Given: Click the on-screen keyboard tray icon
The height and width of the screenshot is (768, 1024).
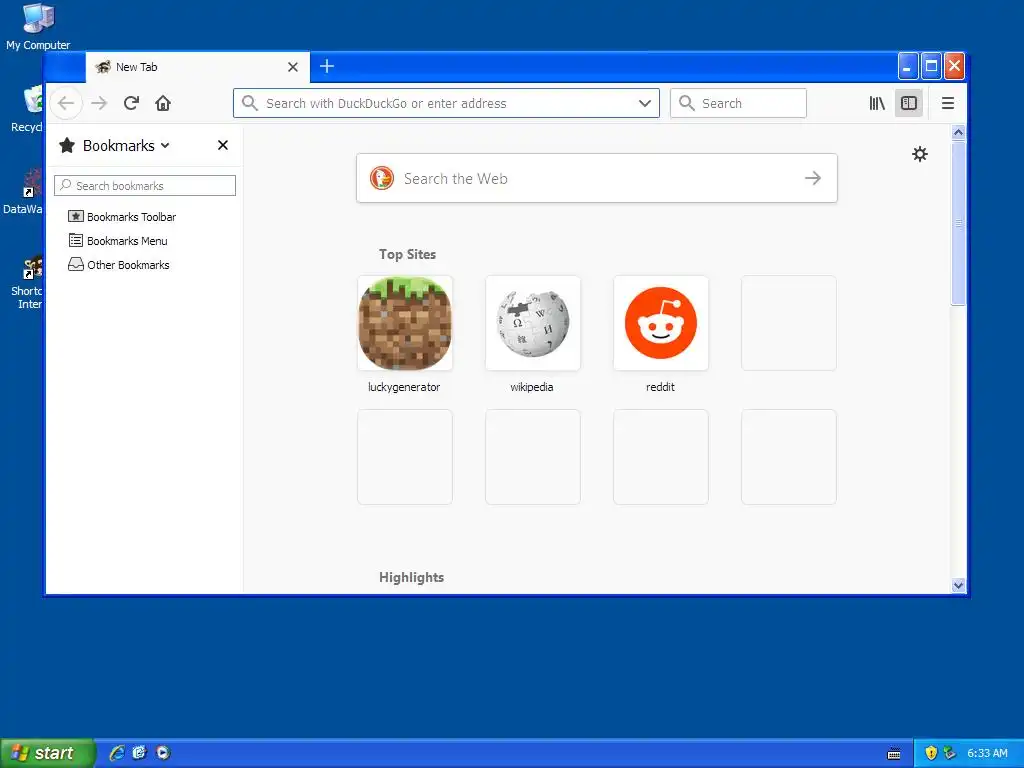Looking at the screenshot, I should point(894,754).
